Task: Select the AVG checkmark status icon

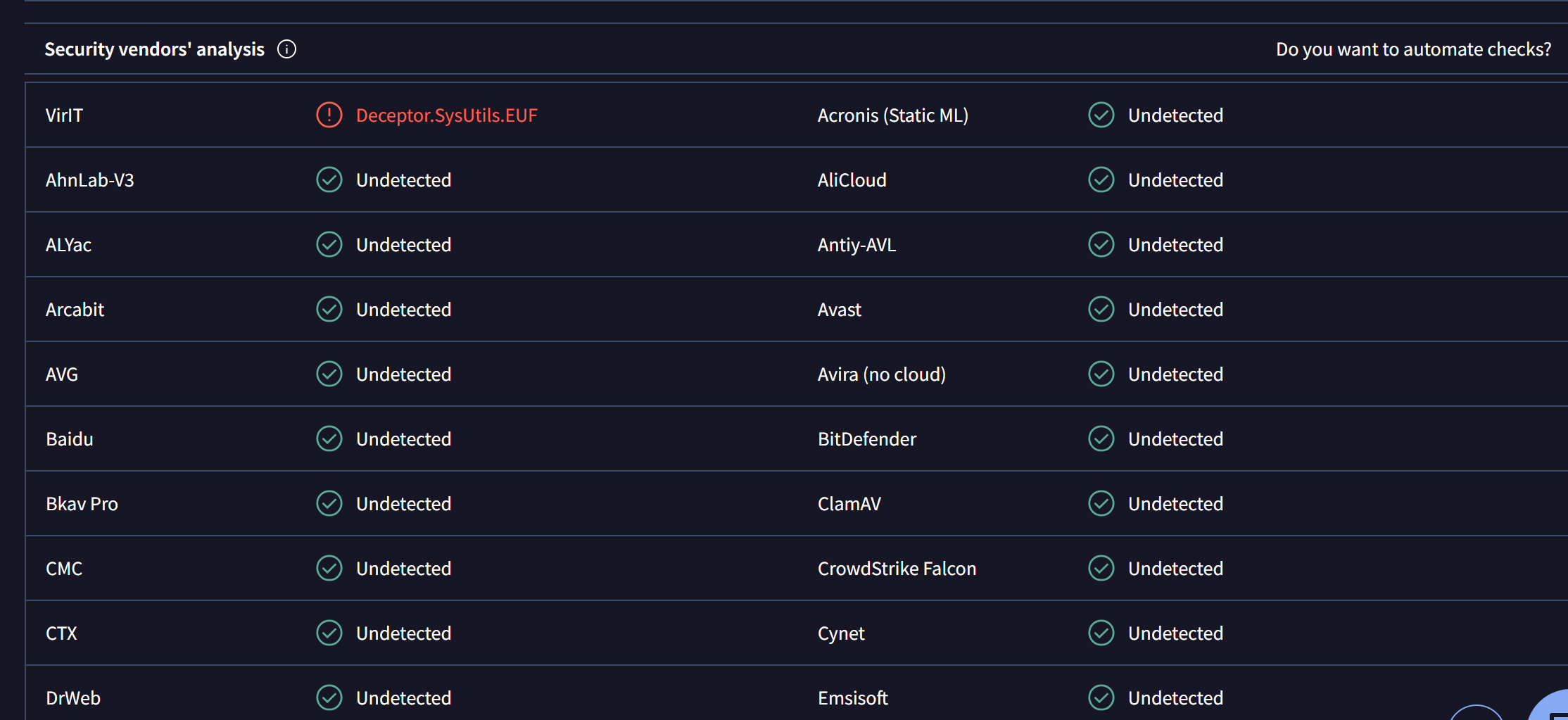Action: [x=329, y=374]
